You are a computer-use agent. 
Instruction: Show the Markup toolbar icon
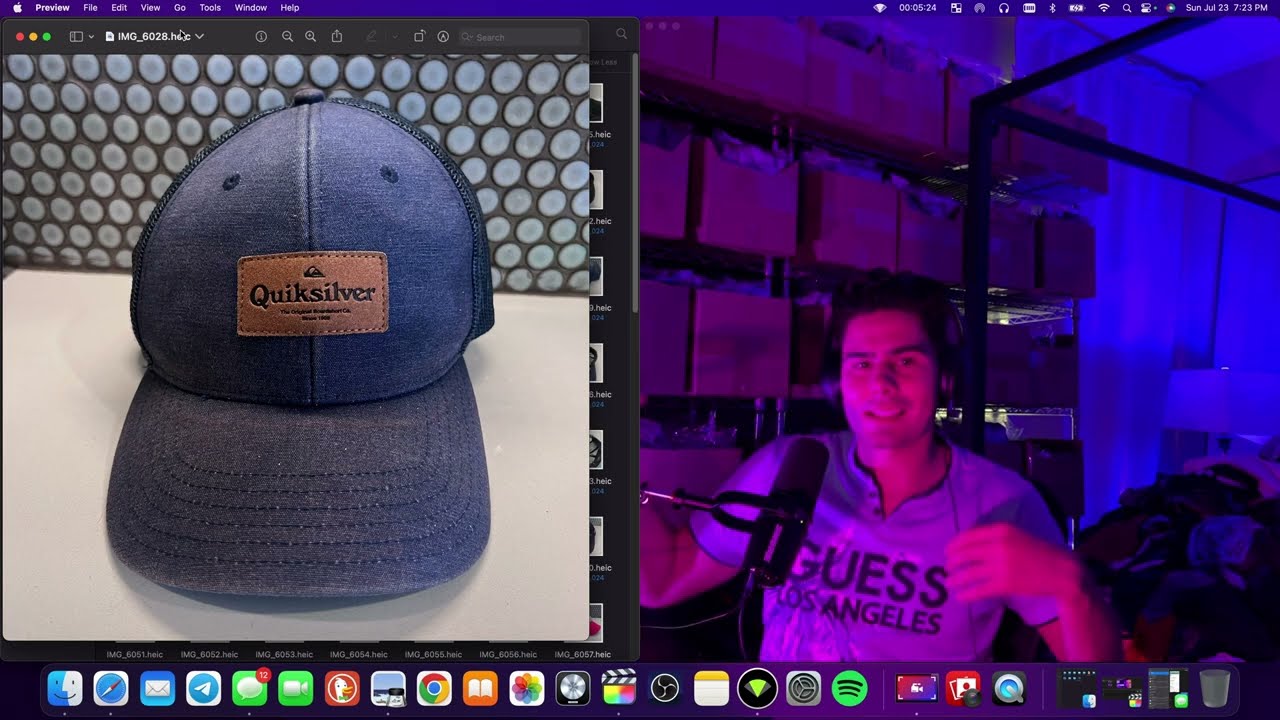(443, 37)
